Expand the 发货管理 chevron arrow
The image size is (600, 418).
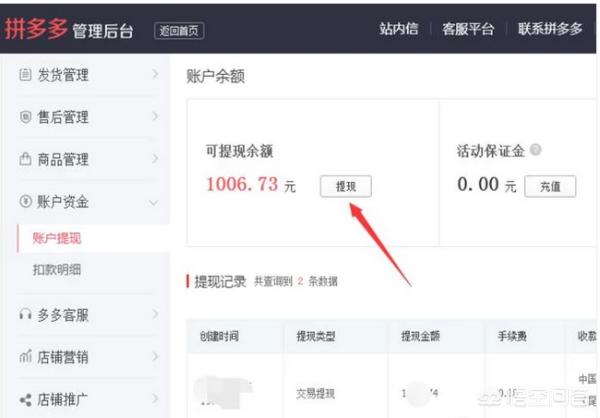point(155,74)
